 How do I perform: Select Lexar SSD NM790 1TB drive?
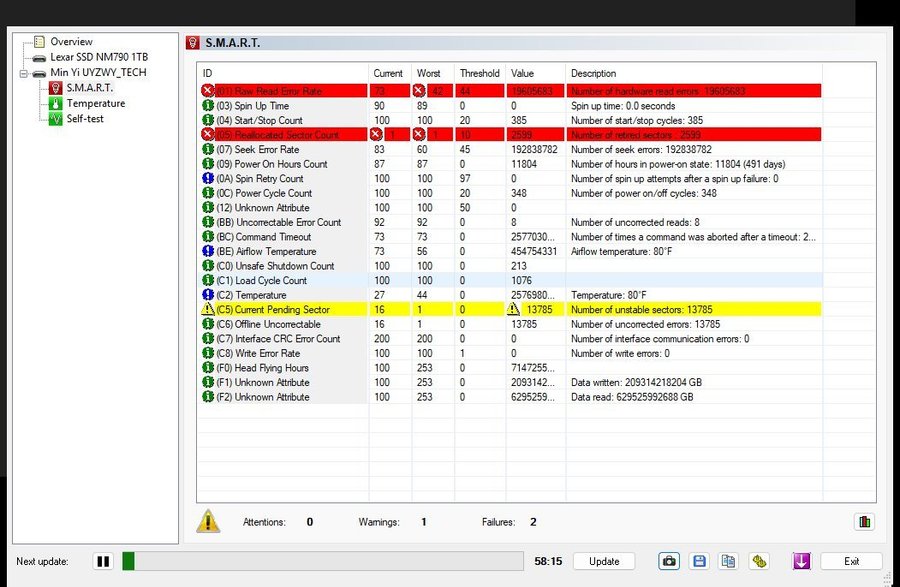(x=98, y=58)
